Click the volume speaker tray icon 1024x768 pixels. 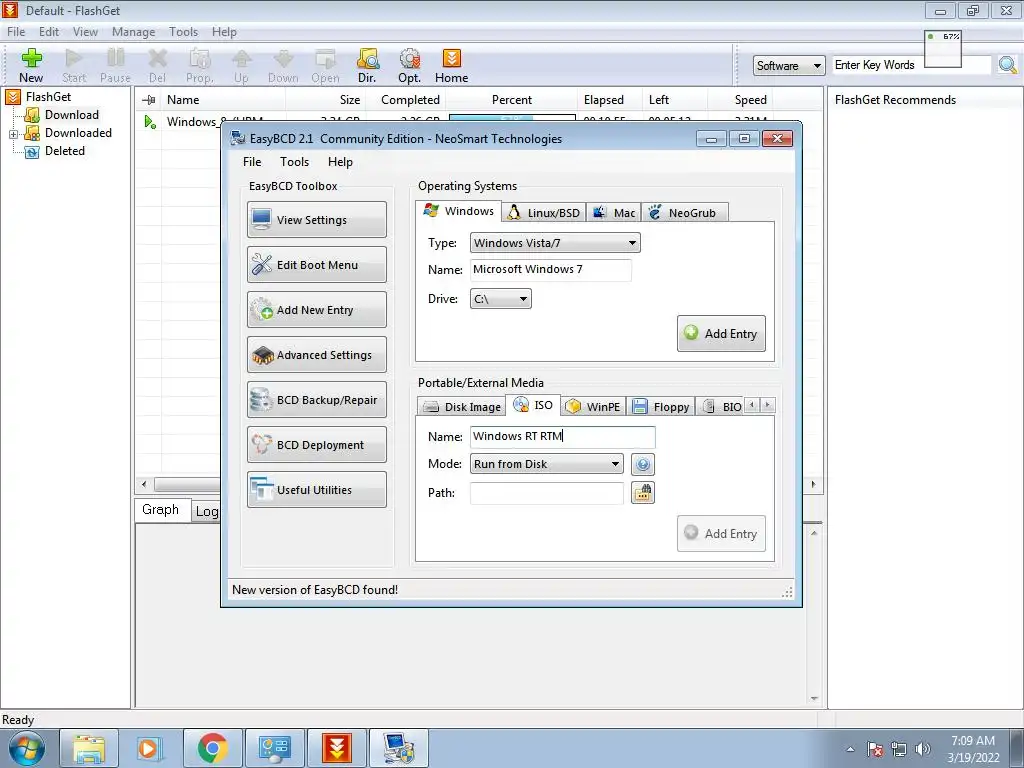923,749
